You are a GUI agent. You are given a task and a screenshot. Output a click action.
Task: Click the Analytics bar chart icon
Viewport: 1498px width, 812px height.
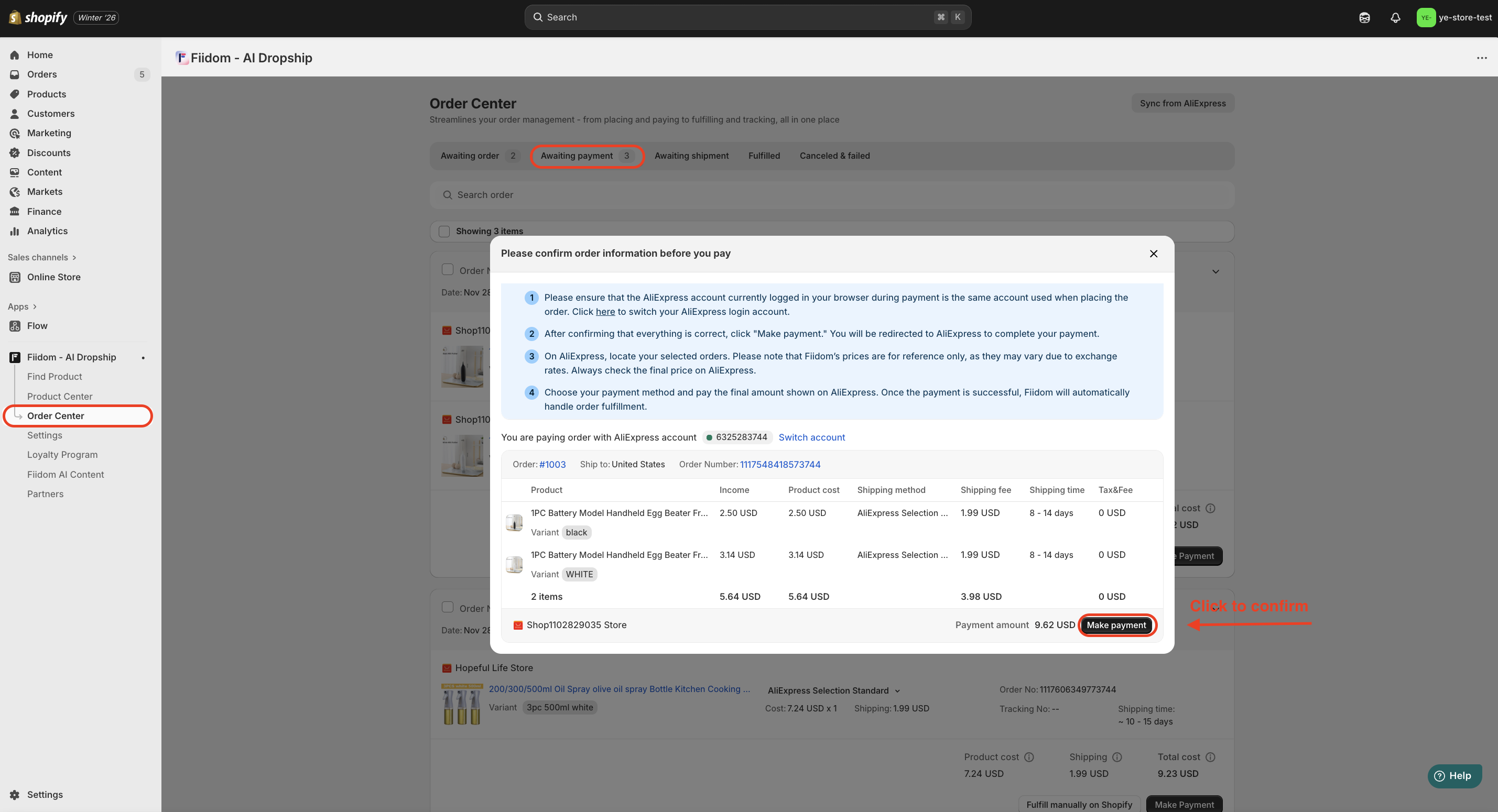pos(15,231)
